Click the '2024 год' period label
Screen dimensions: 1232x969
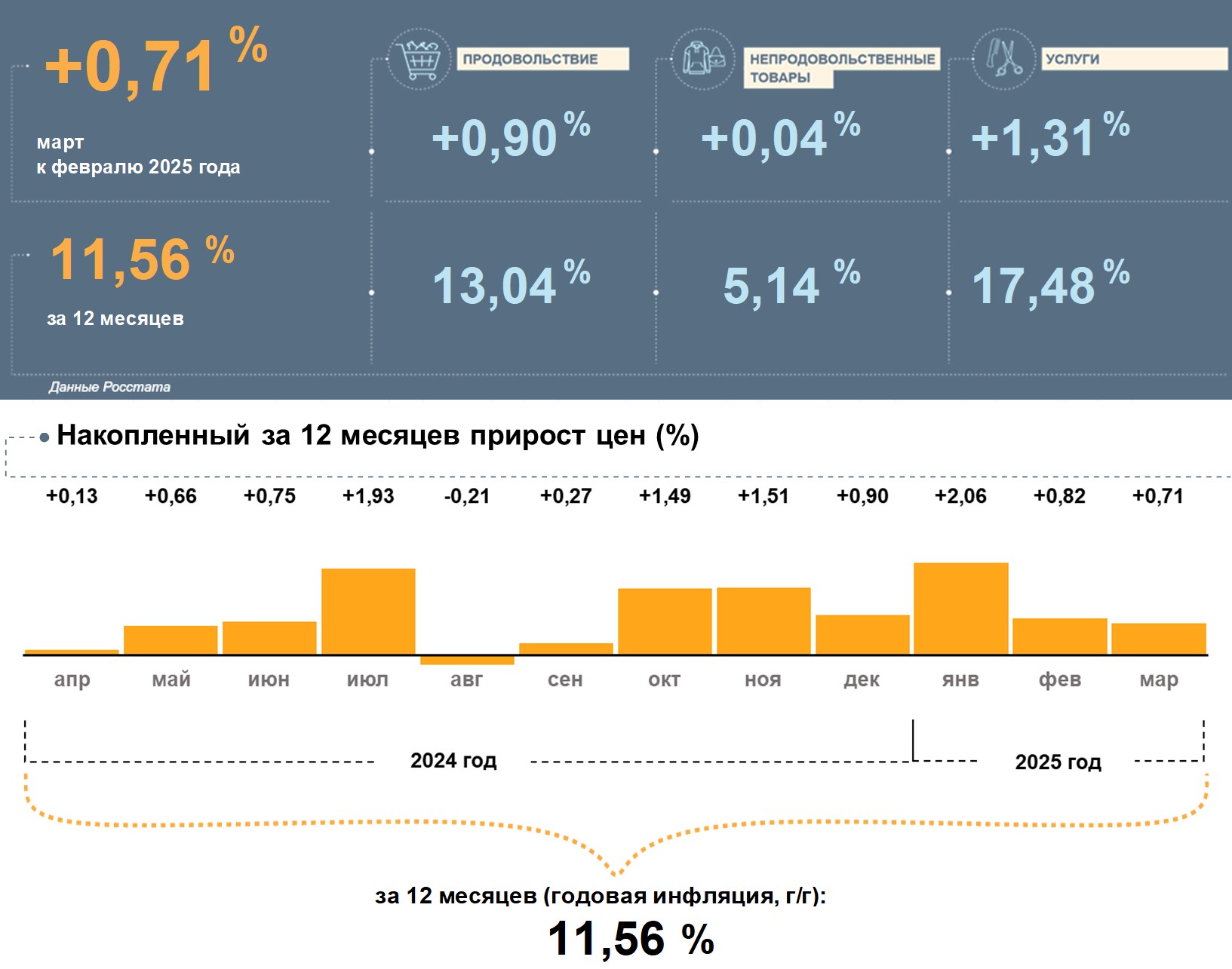click(453, 760)
